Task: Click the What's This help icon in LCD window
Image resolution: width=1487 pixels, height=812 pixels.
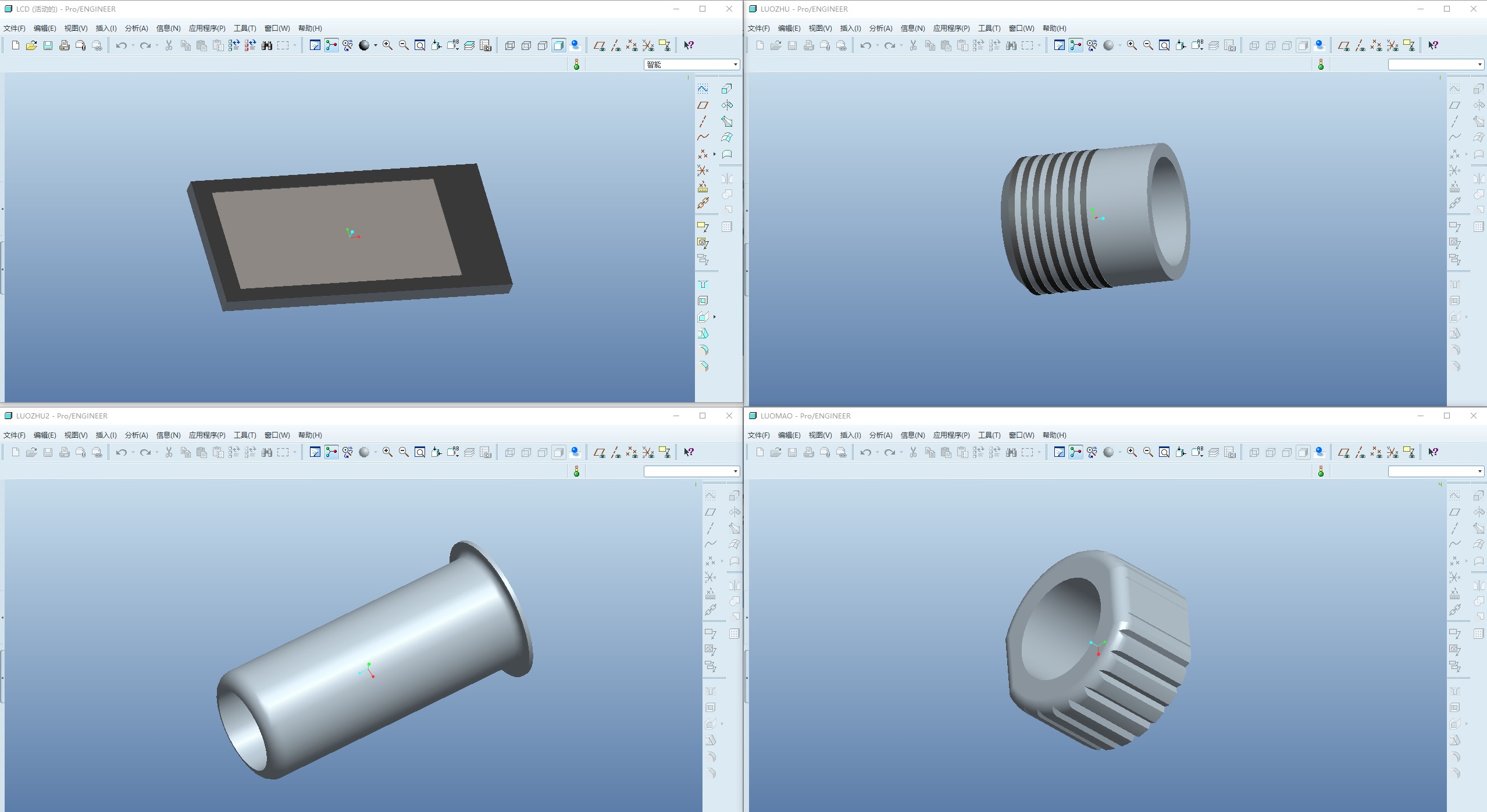Action: coord(689,45)
